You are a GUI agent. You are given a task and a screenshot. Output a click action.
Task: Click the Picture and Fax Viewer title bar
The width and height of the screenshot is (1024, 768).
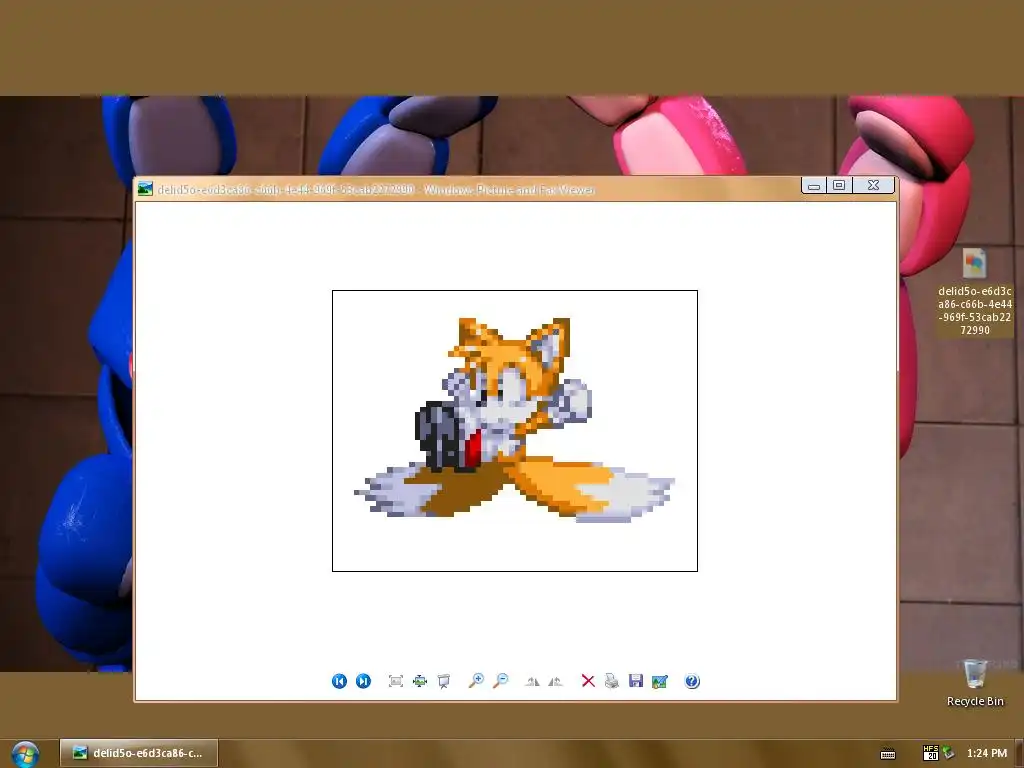[467, 189]
